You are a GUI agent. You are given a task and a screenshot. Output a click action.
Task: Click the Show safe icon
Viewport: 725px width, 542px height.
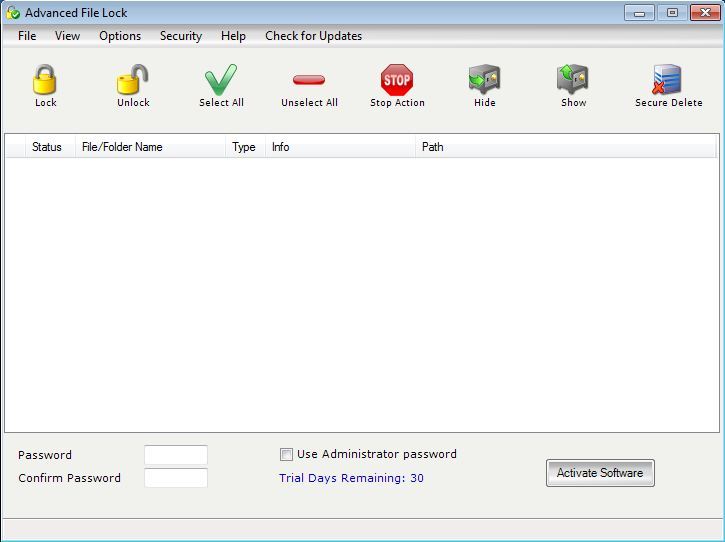tap(572, 80)
